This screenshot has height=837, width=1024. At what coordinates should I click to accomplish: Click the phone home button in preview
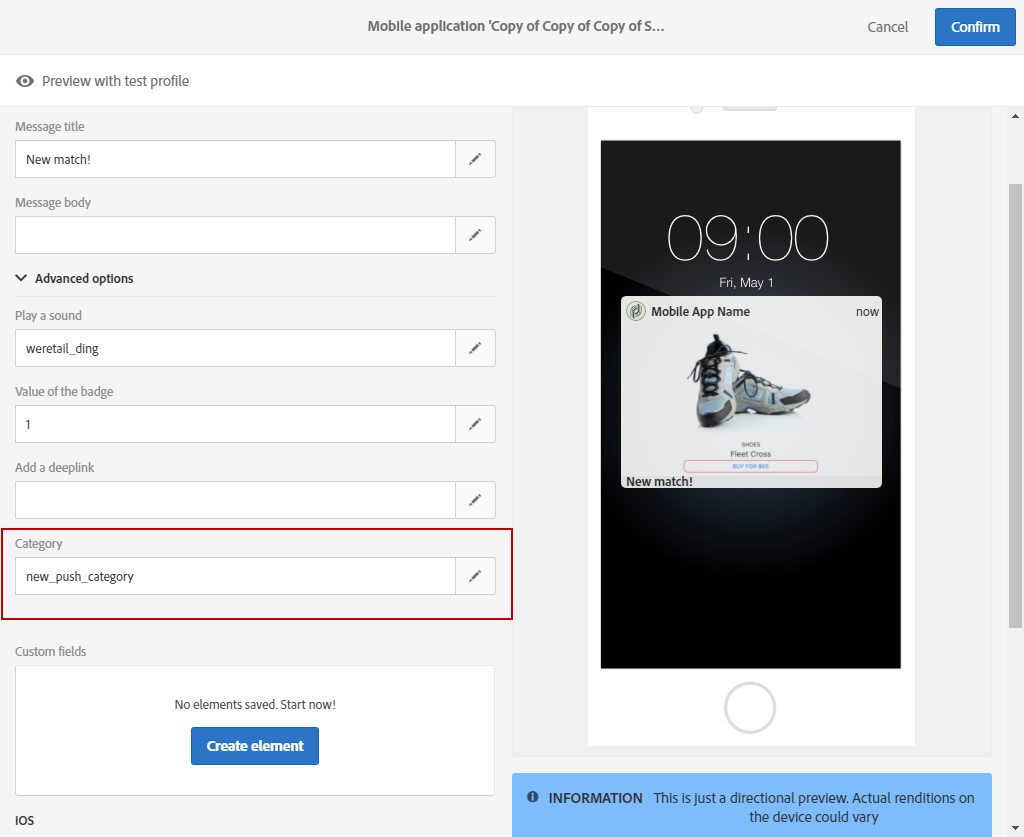click(750, 708)
